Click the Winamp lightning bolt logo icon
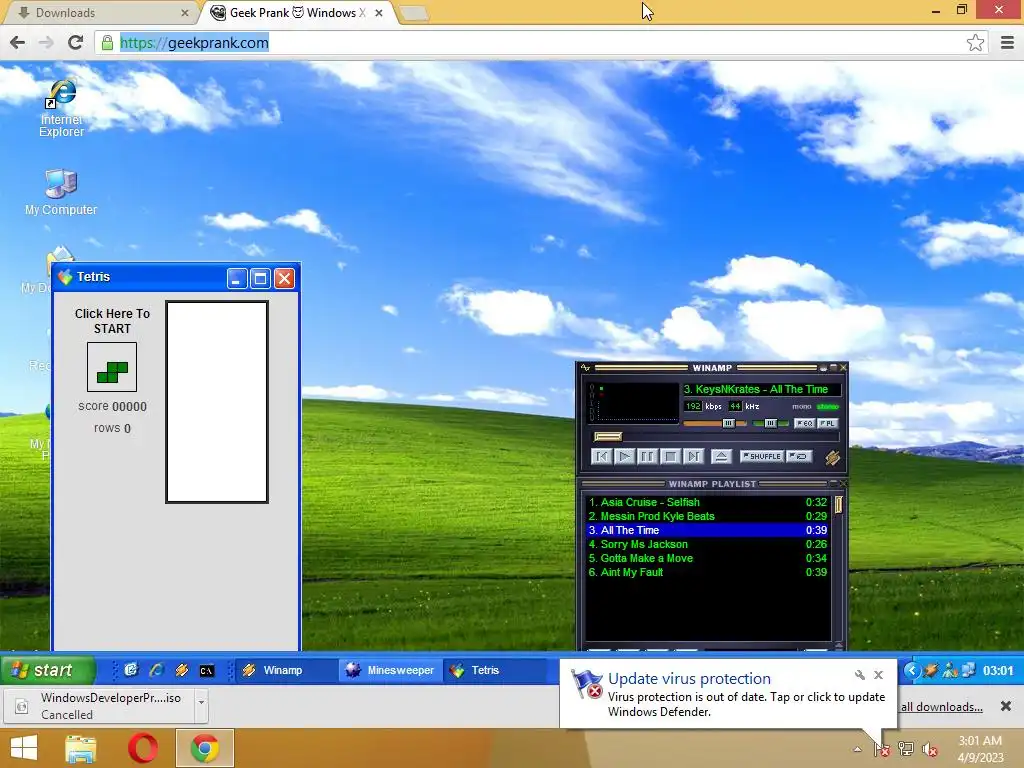Screen dimensions: 1024x768 click(x=832, y=458)
